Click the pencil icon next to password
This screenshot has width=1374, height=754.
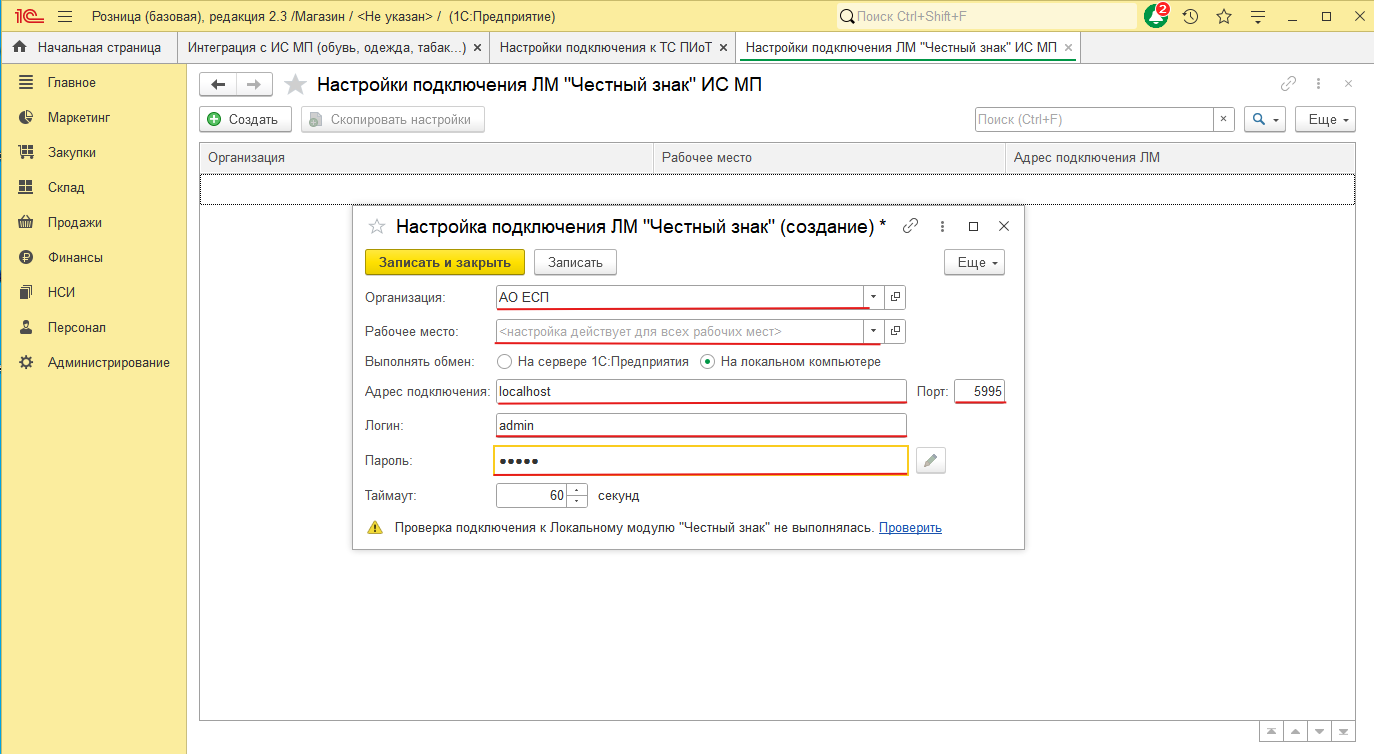(931, 460)
